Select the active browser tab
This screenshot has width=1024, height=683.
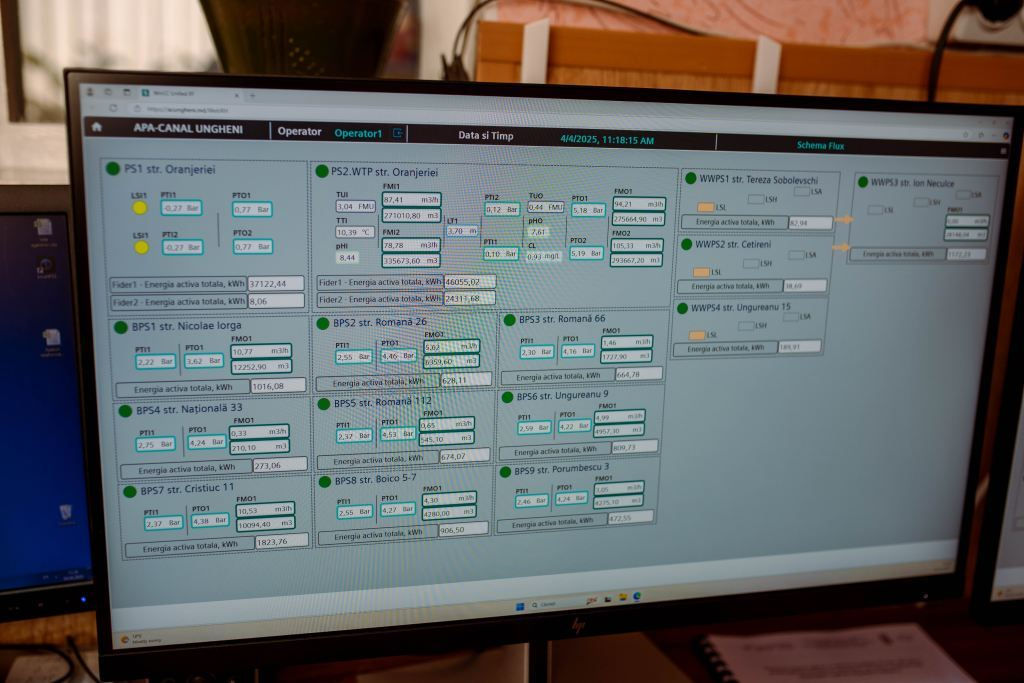point(185,92)
